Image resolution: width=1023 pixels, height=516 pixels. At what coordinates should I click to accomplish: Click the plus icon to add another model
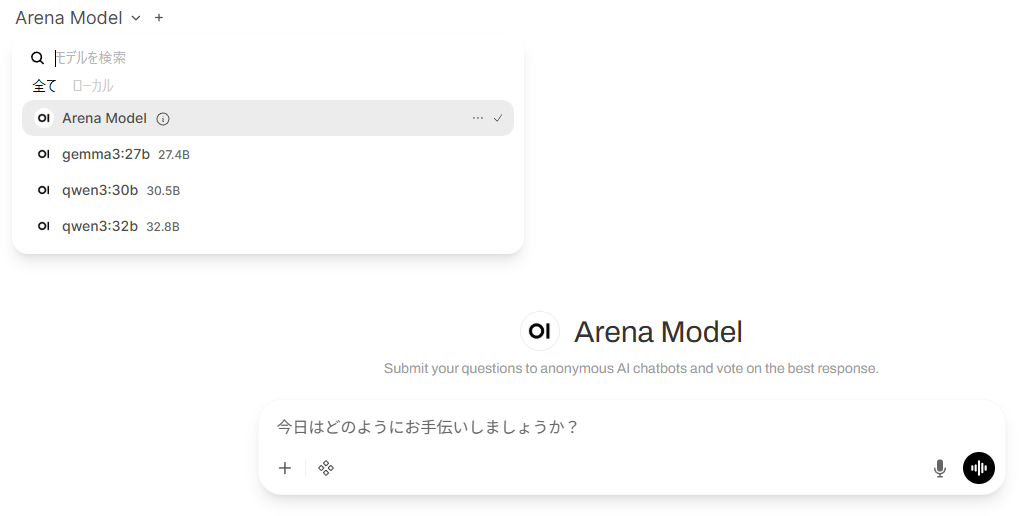[x=159, y=18]
